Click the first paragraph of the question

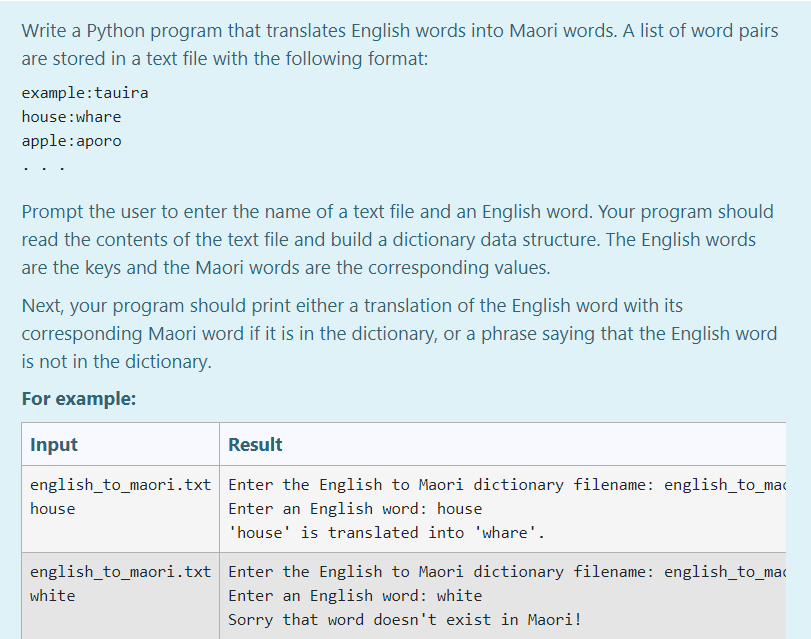click(x=398, y=44)
